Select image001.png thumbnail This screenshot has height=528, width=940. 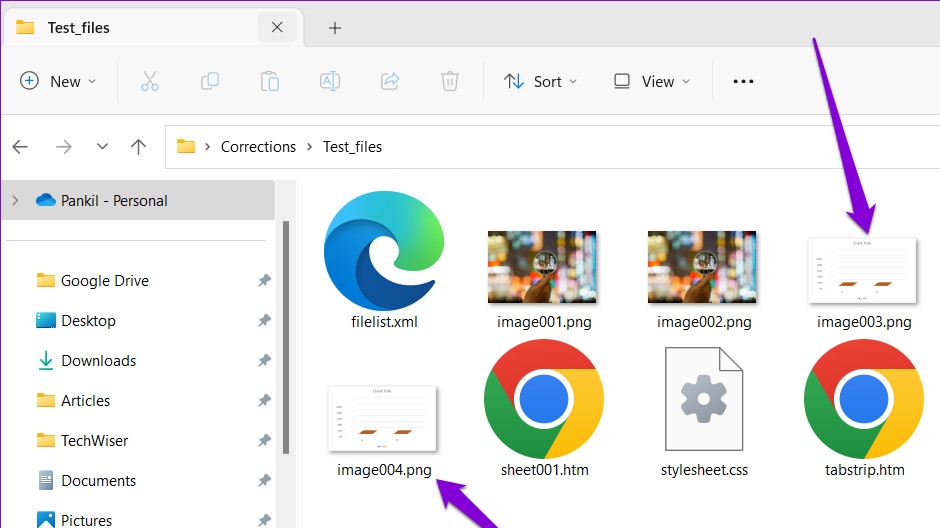tap(542, 267)
